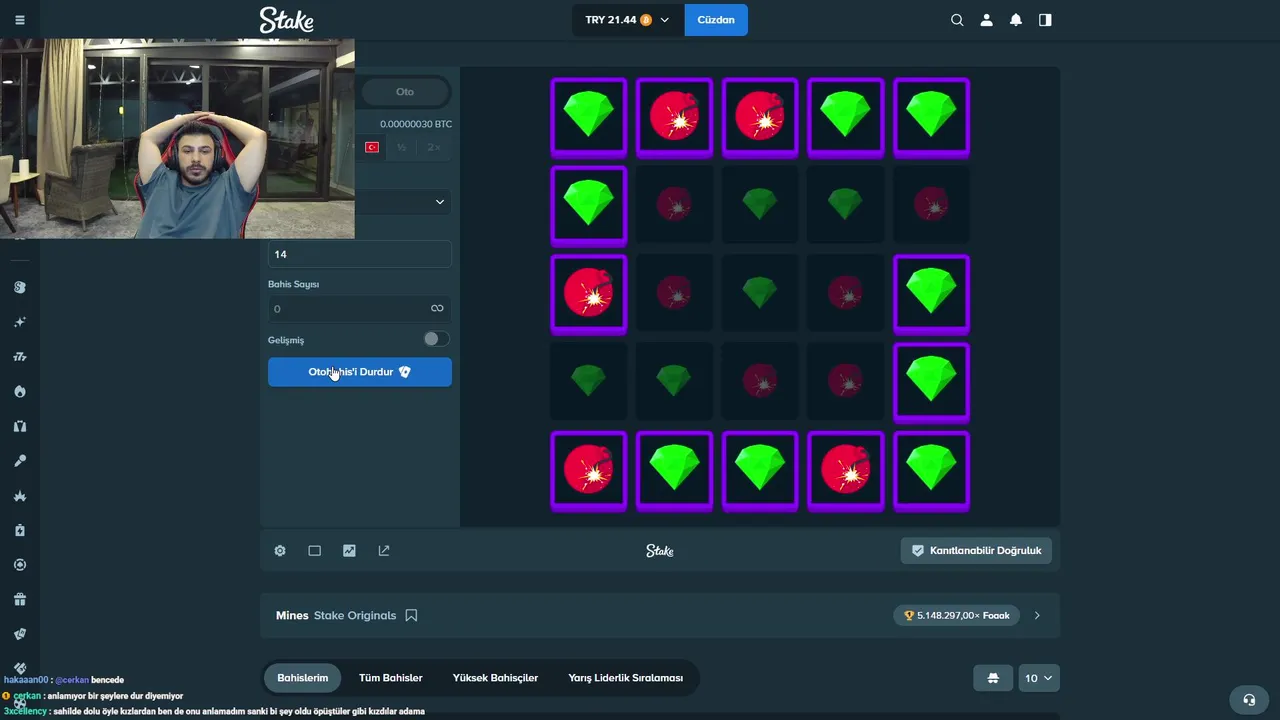Open notifications bell icon
This screenshot has height=720, width=1280.
click(x=1016, y=20)
